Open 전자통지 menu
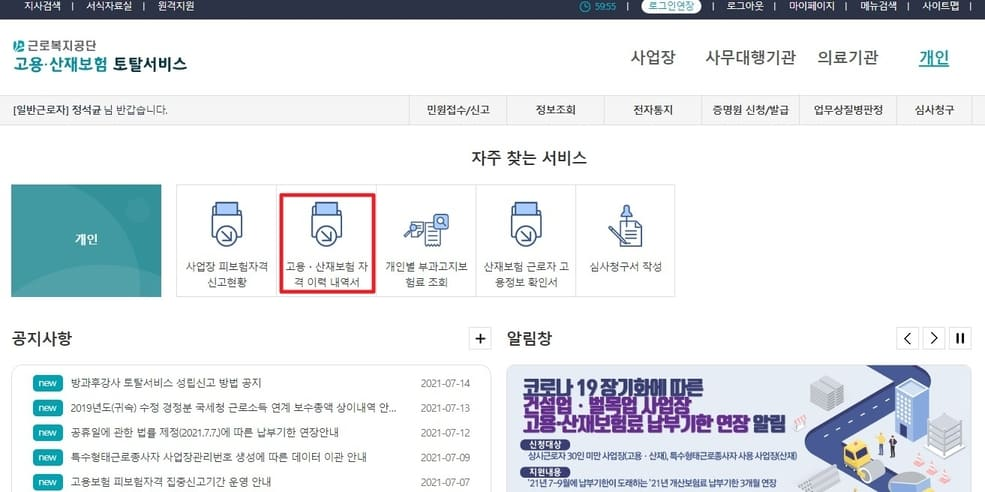This screenshot has height=492, width=985. pos(653,110)
